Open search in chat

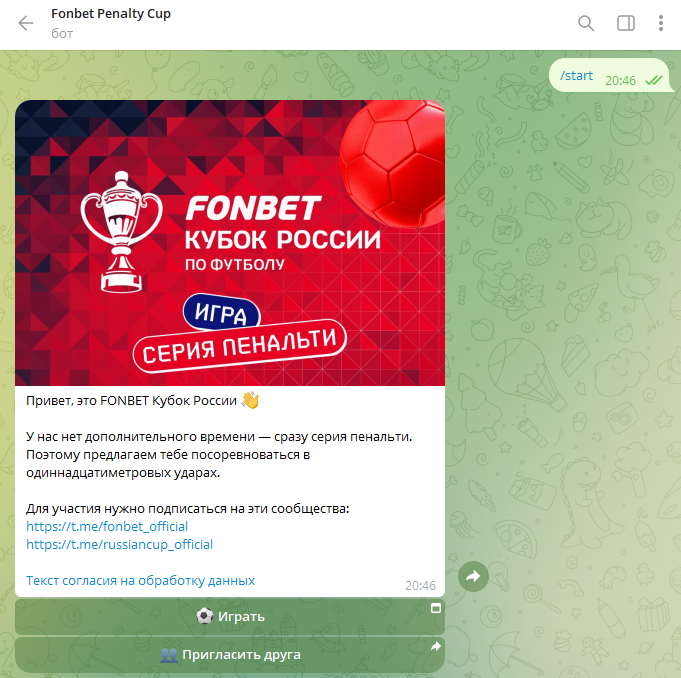coord(586,23)
